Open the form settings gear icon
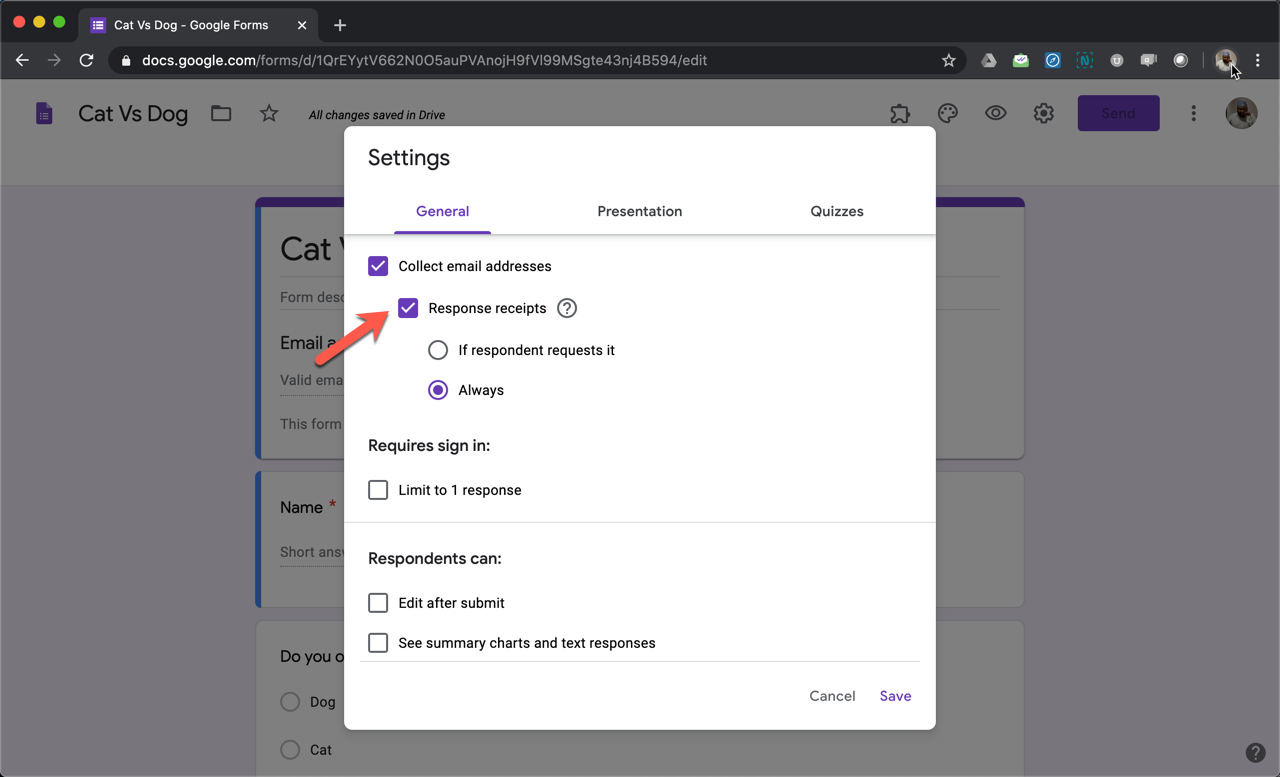This screenshot has height=777, width=1280. [x=1043, y=114]
